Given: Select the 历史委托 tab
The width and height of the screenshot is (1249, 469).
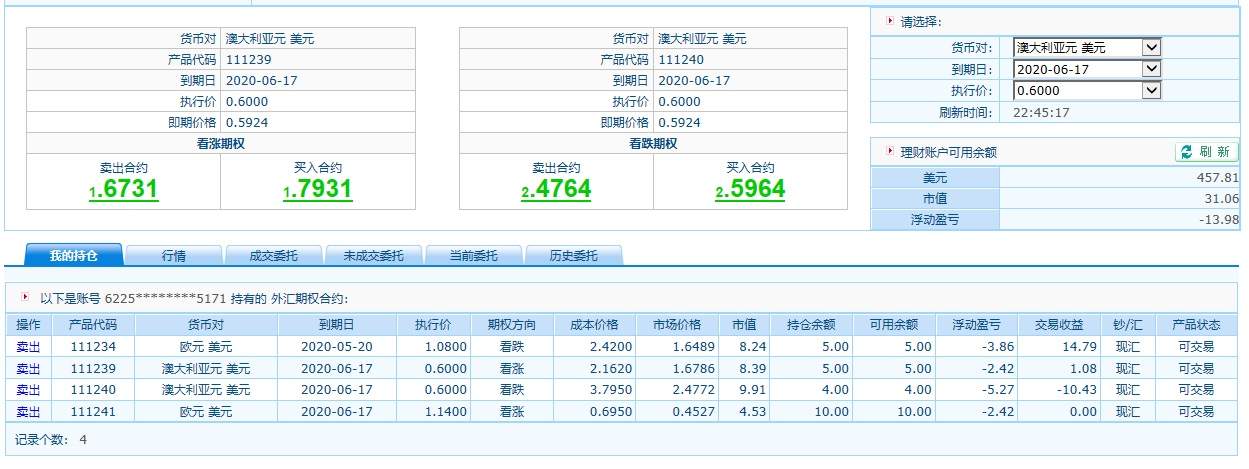Looking at the screenshot, I should coord(573,255).
